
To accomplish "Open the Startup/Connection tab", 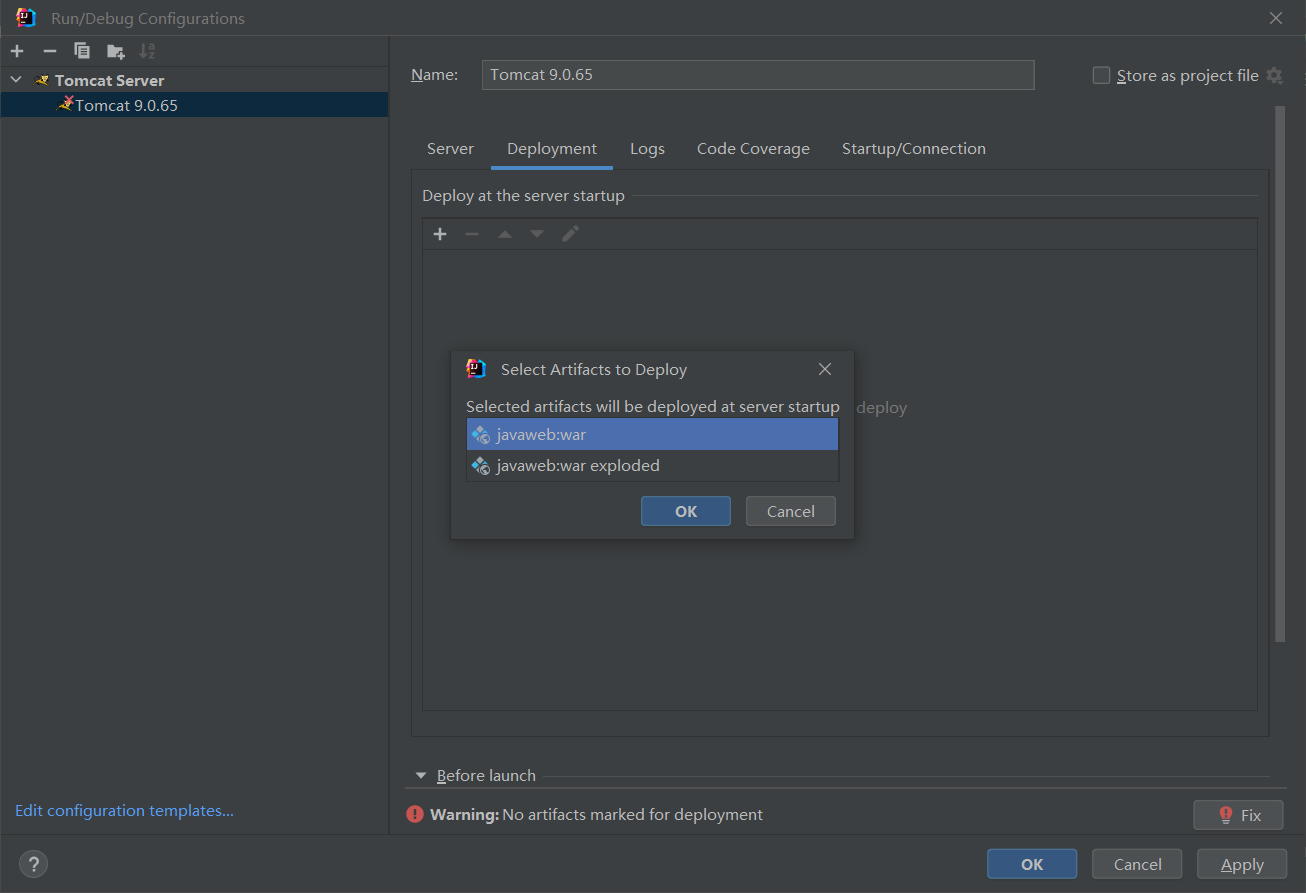I will 914,149.
